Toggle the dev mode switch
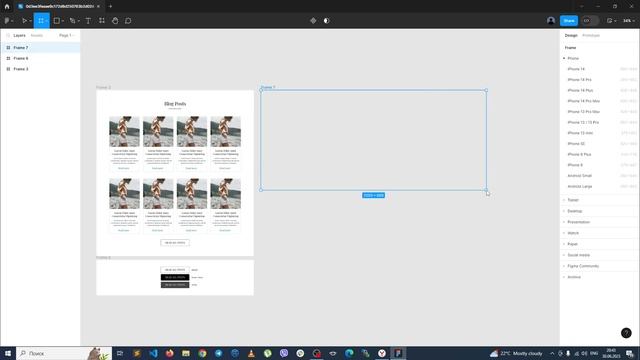Viewport: 640px width, 360px height. [x=590, y=21]
